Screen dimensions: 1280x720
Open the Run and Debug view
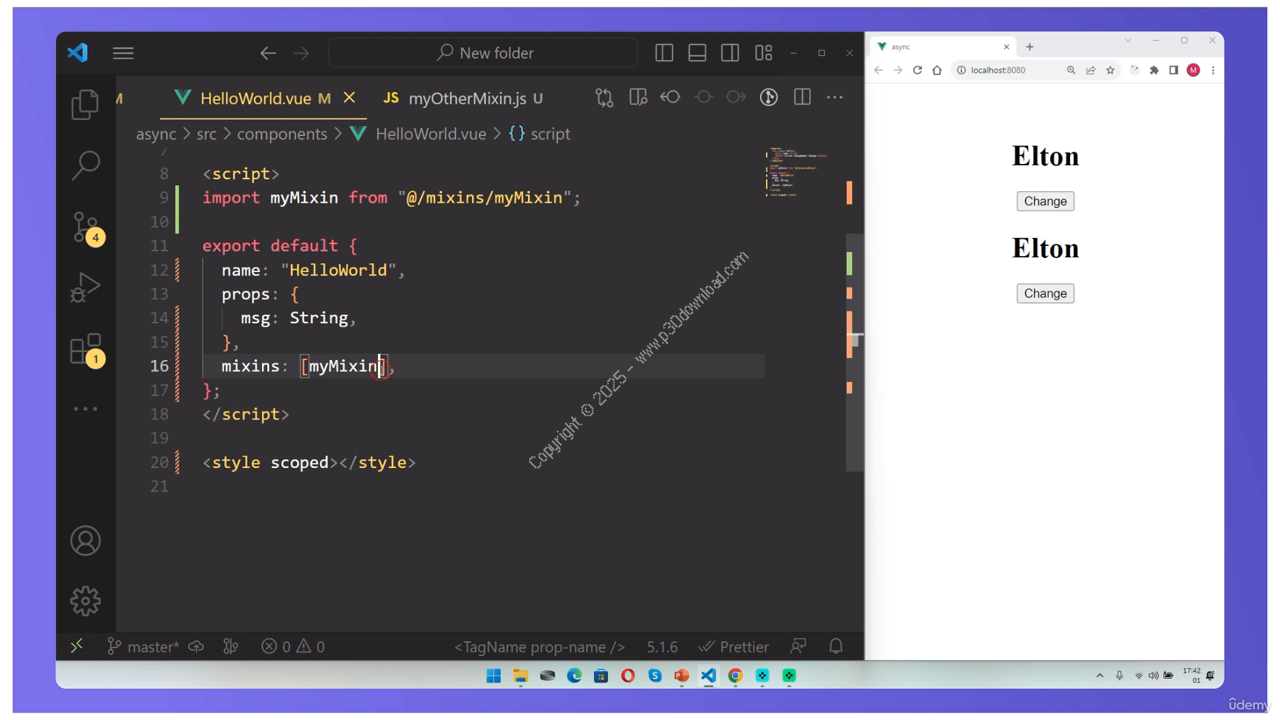85,288
